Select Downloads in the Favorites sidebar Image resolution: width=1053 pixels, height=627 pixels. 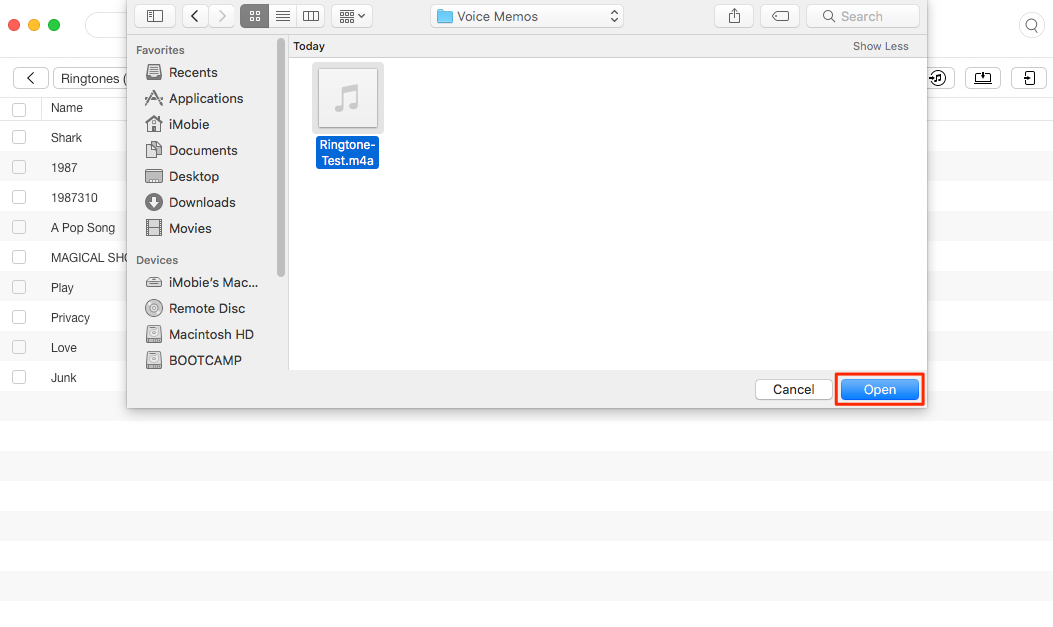(x=201, y=202)
